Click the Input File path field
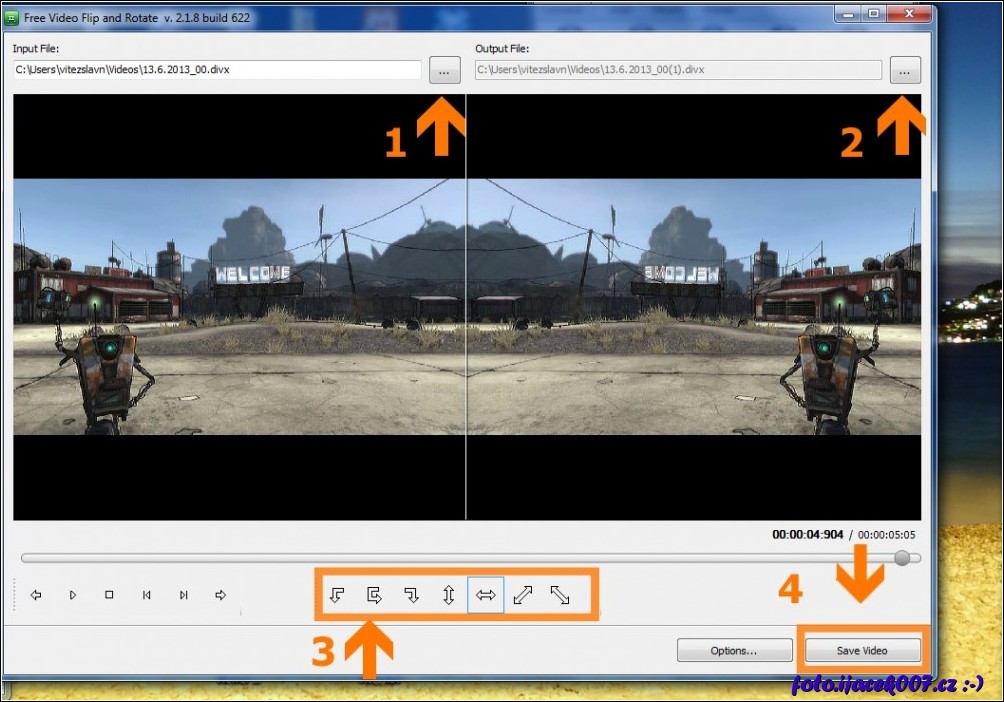1004x702 pixels. [x=217, y=70]
